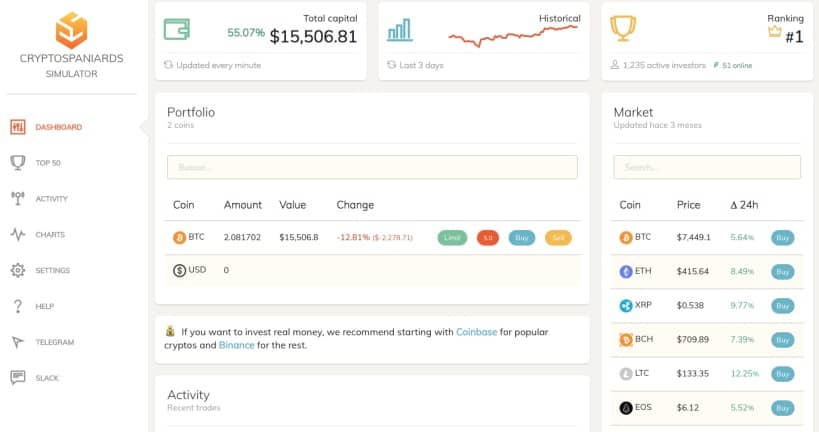Open the Top 50 trophy icon
The image size is (819, 432).
pos(18,162)
